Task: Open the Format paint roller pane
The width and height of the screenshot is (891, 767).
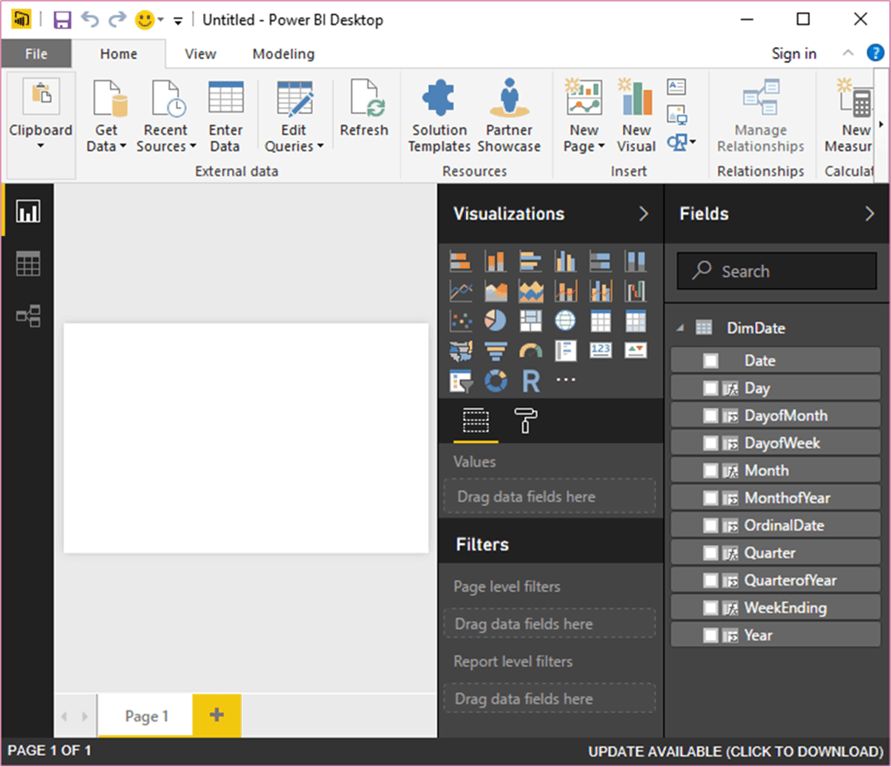Action: (526, 420)
